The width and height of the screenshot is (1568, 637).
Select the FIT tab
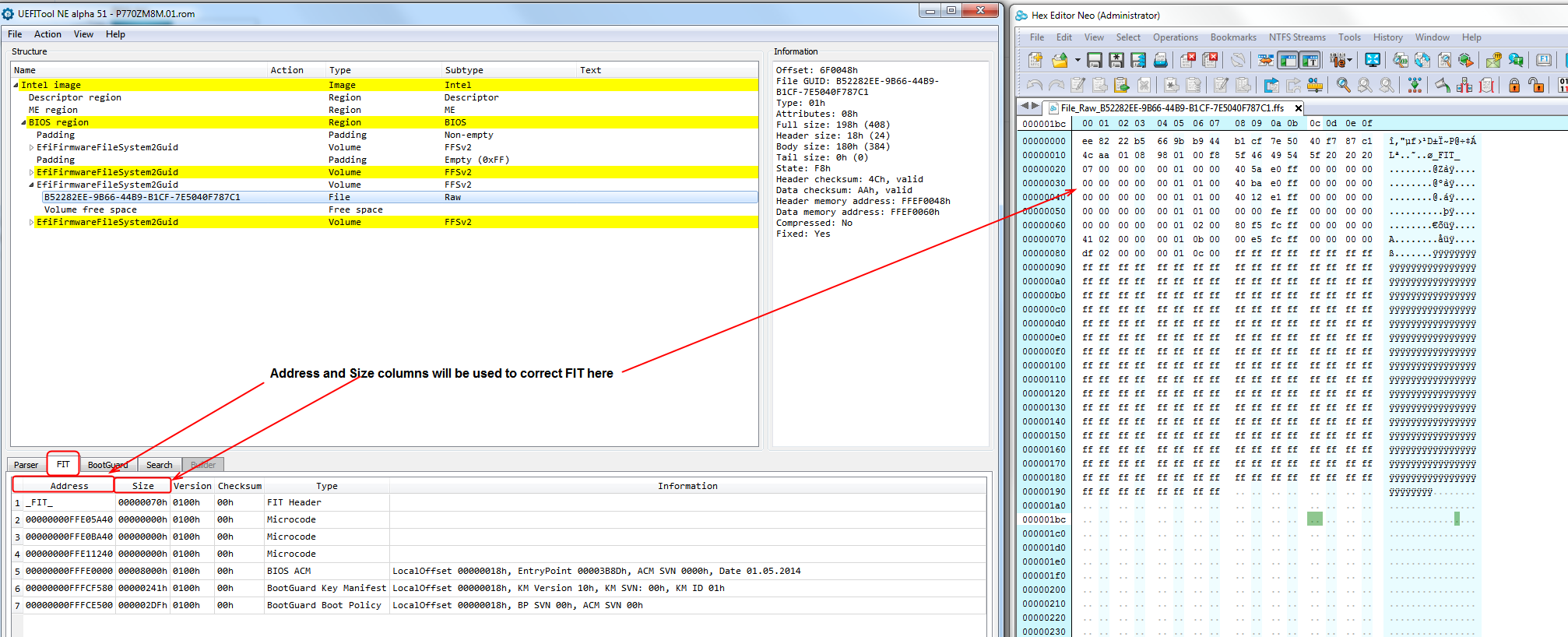pyautogui.click(x=63, y=464)
